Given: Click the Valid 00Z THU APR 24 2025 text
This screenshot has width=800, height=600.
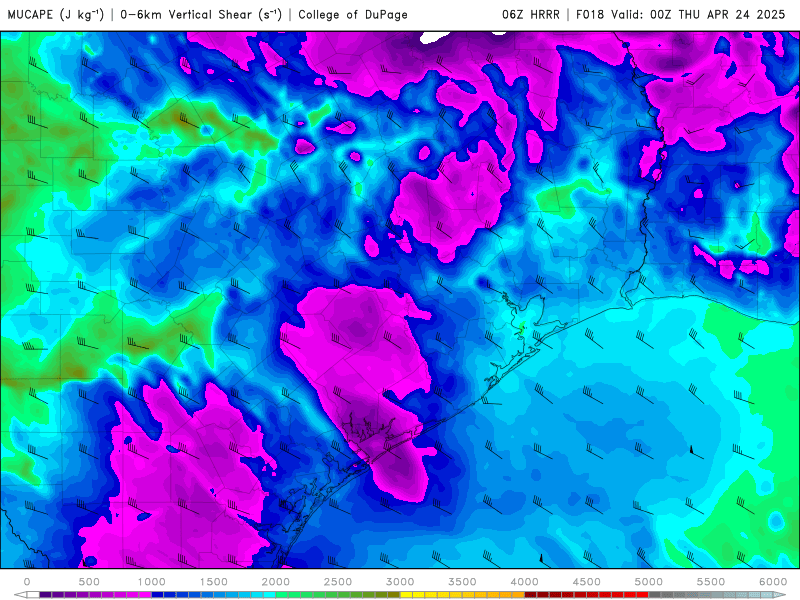Looking at the screenshot, I should [698, 14].
